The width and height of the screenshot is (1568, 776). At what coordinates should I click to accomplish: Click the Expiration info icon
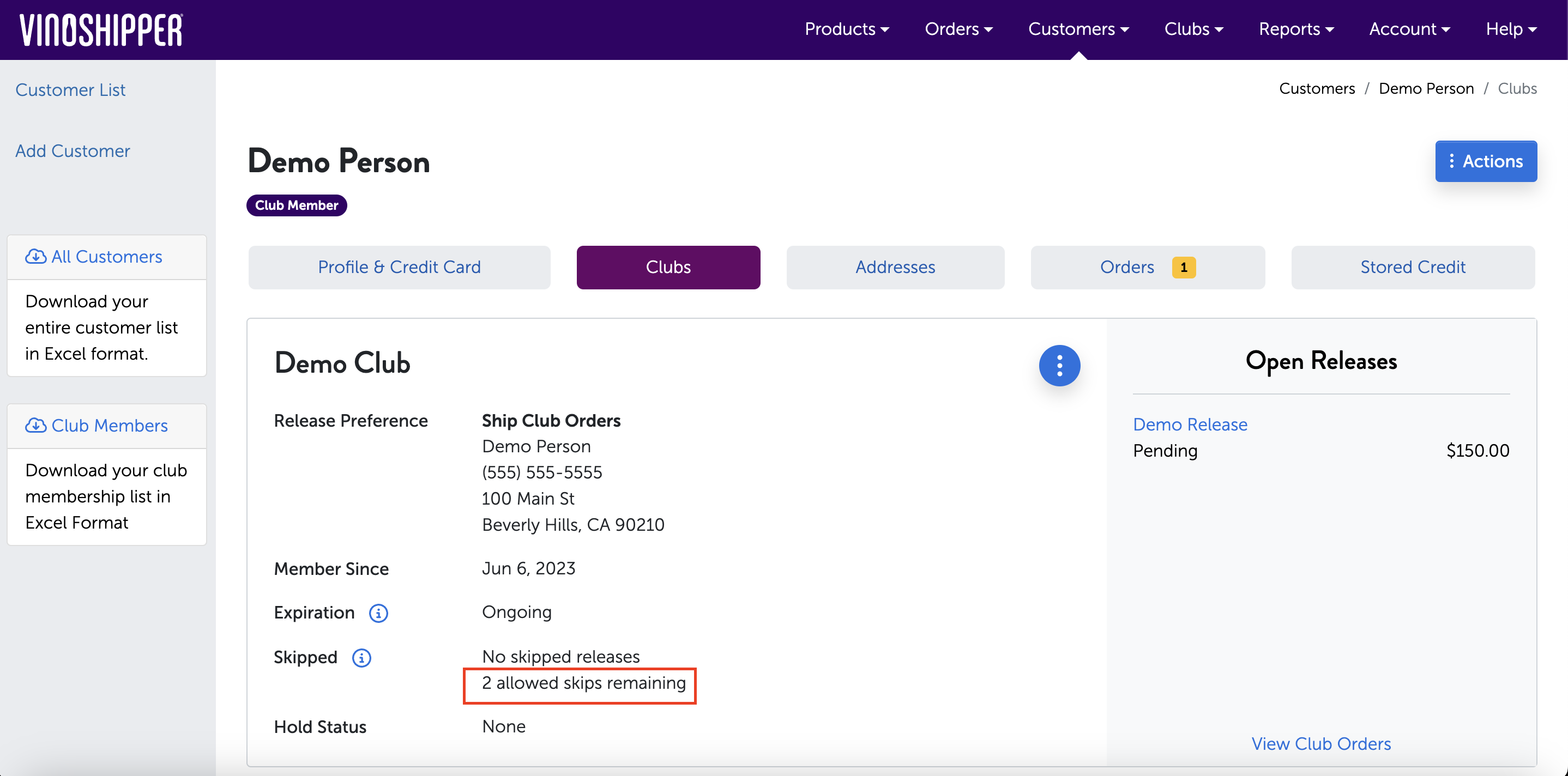(378, 613)
